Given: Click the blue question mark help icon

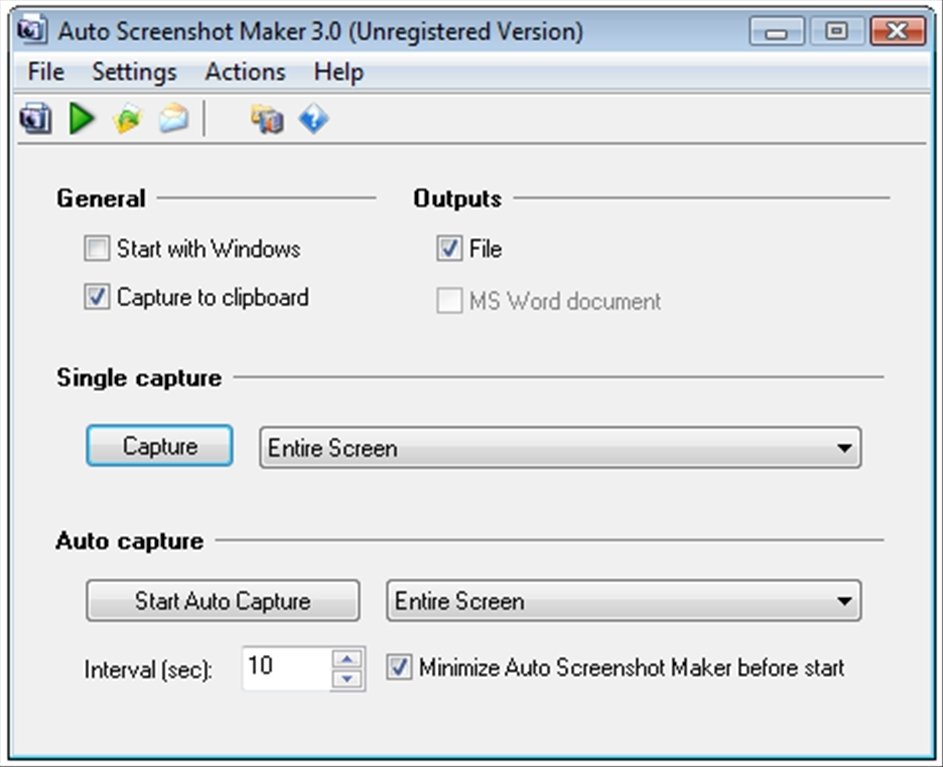Looking at the screenshot, I should coord(313,119).
